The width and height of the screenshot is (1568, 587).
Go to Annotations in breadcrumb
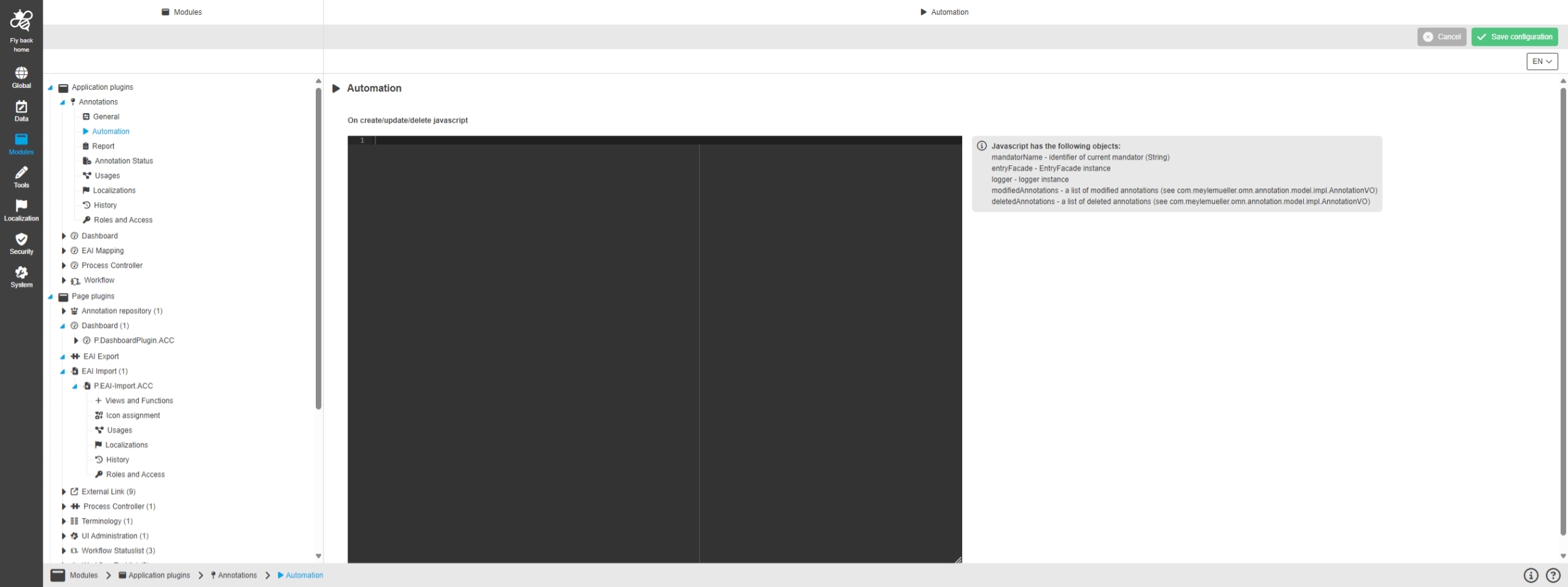tap(234, 575)
